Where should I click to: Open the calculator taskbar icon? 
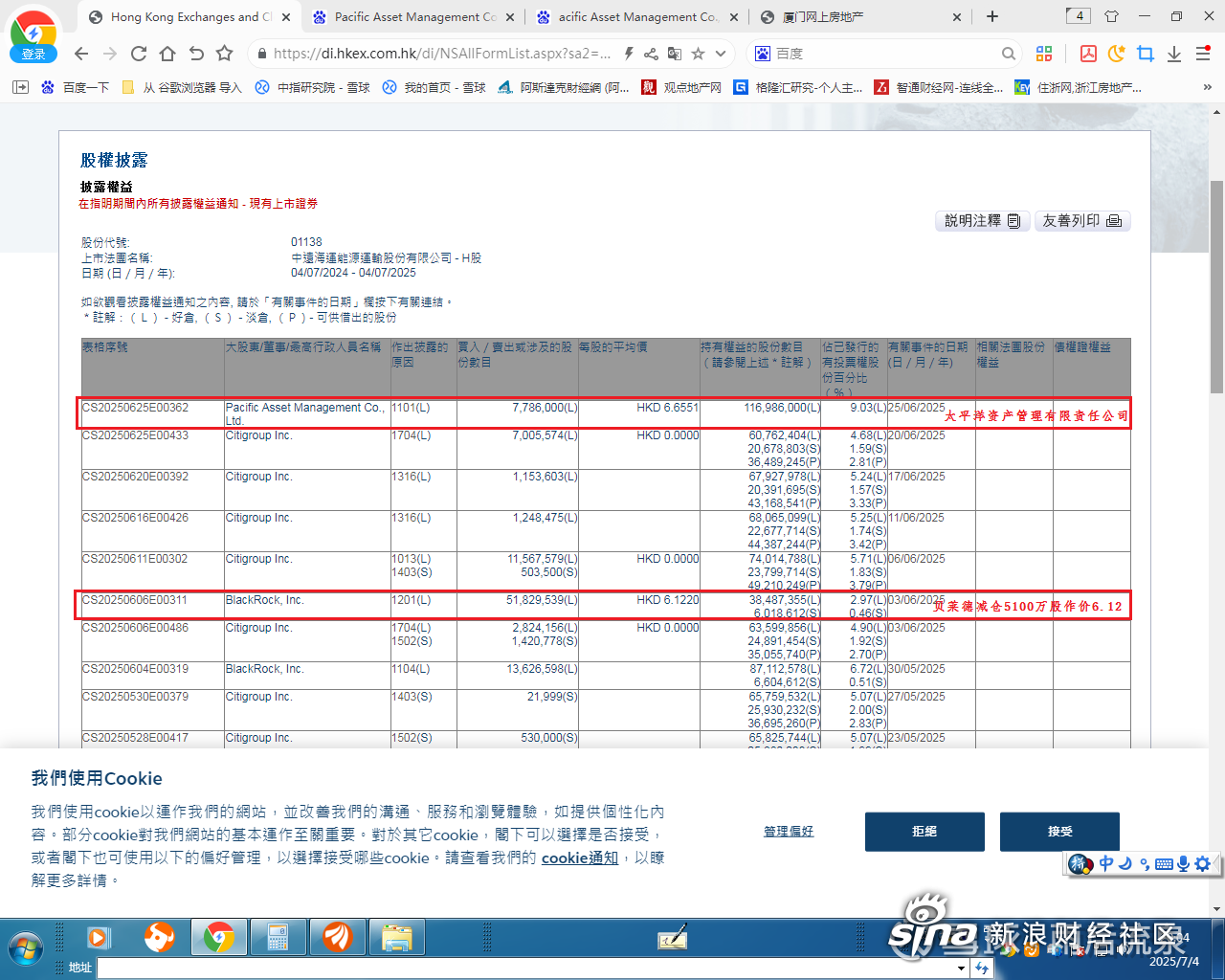pos(278,938)
